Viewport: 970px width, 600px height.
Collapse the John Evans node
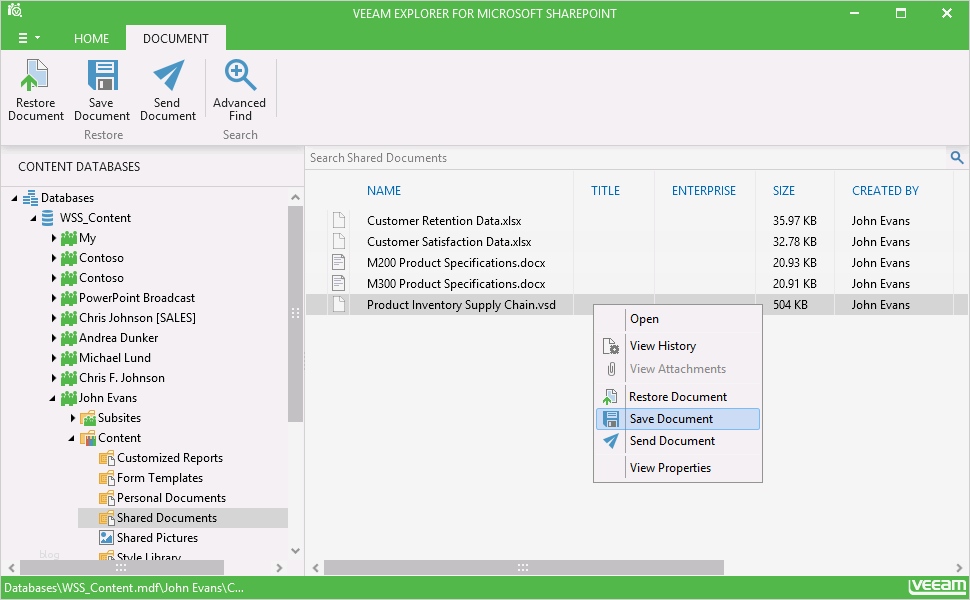(x=53, y=398)
